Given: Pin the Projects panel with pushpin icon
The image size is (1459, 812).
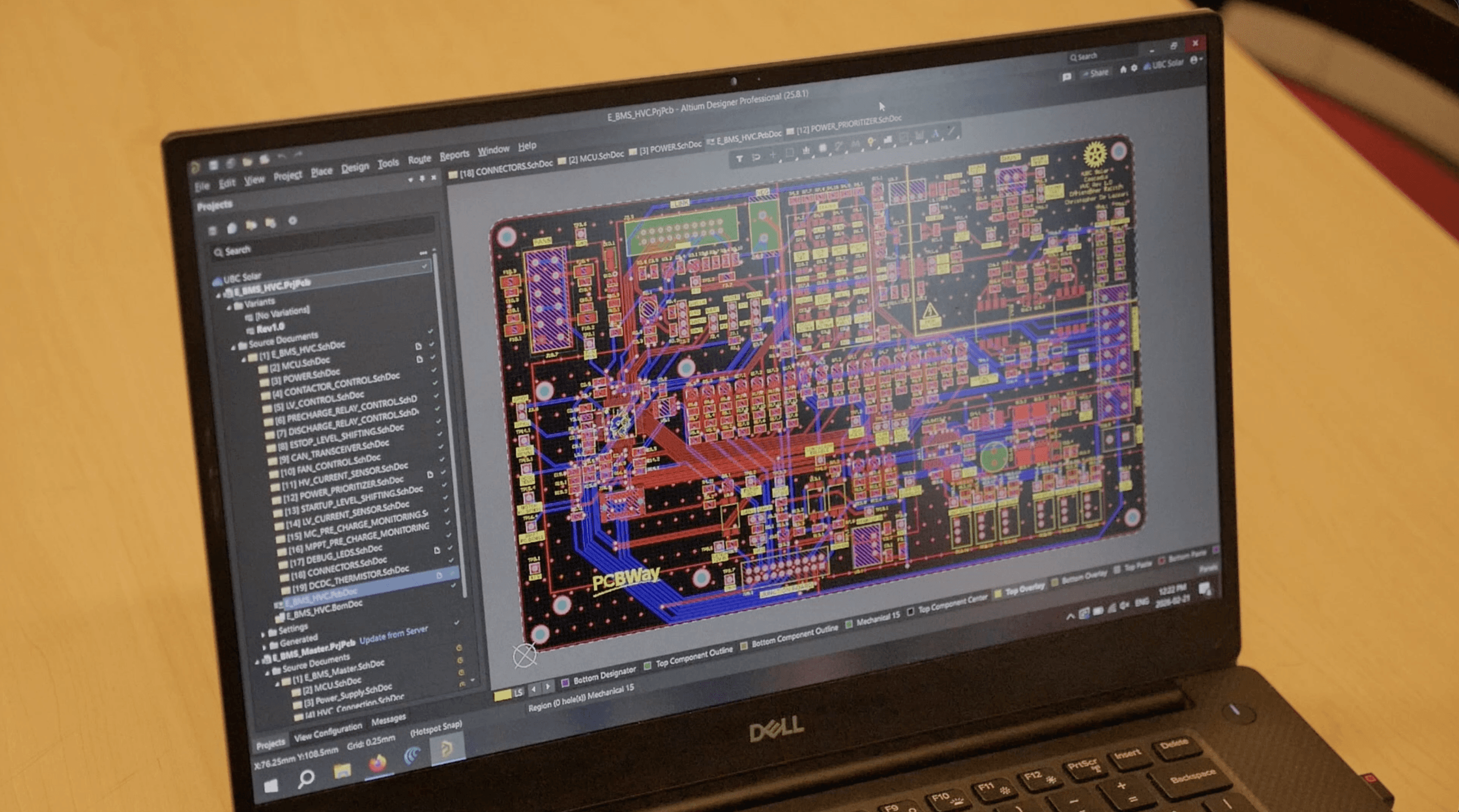Looking at the screenshot, I should pos(422,179).
